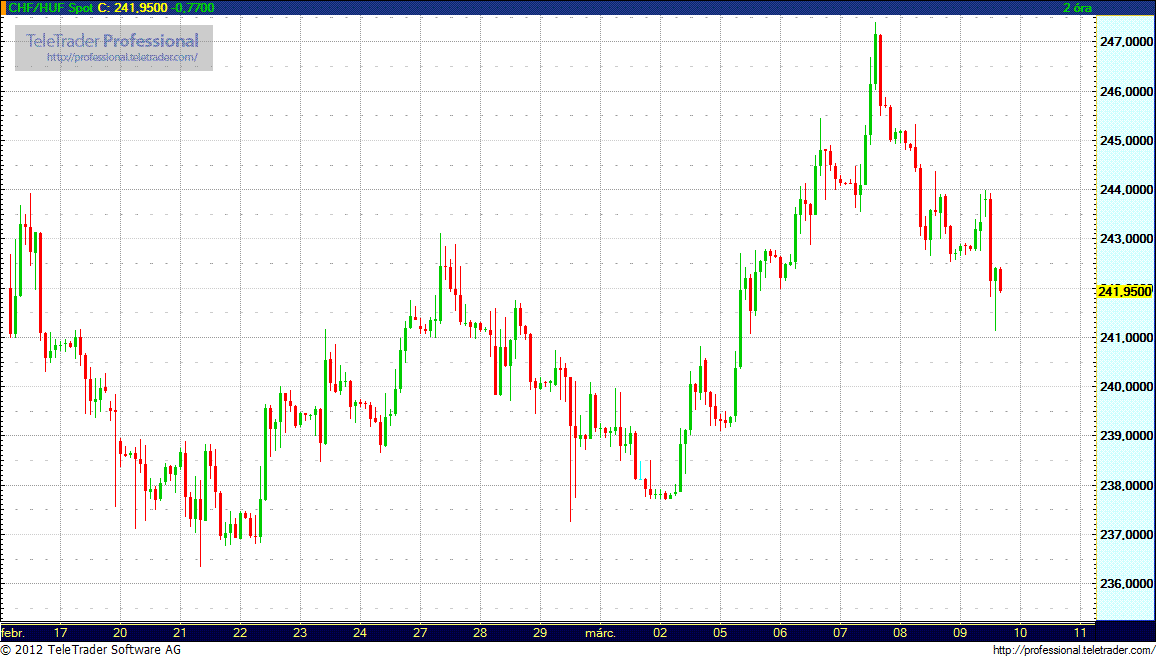This screenshot has width=1156, height=659.
Task: Click the orange marker in the title bar
Action: coord(3,7)
